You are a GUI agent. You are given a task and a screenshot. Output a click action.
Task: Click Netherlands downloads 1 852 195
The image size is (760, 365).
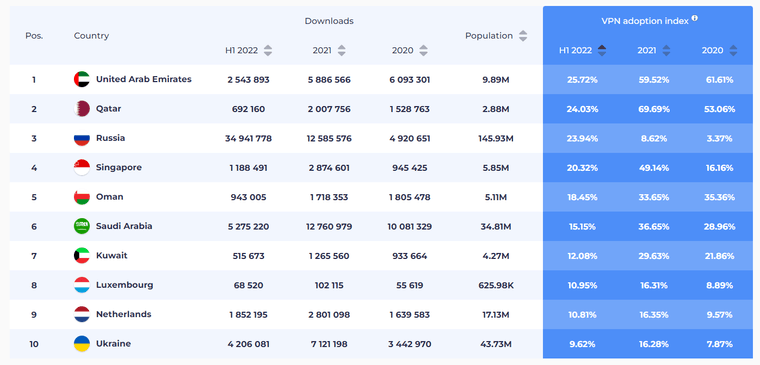point(248,315)
